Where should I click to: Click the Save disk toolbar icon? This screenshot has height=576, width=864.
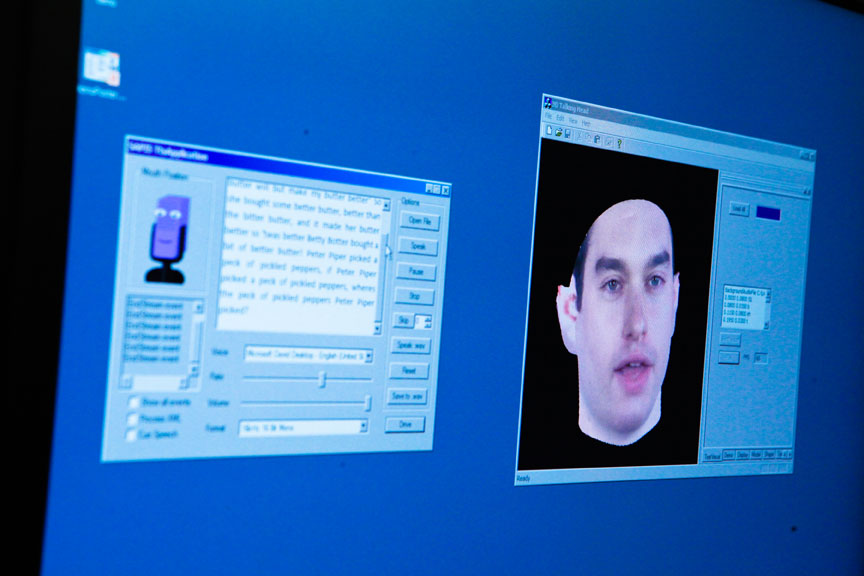click(x=569, y=134)
